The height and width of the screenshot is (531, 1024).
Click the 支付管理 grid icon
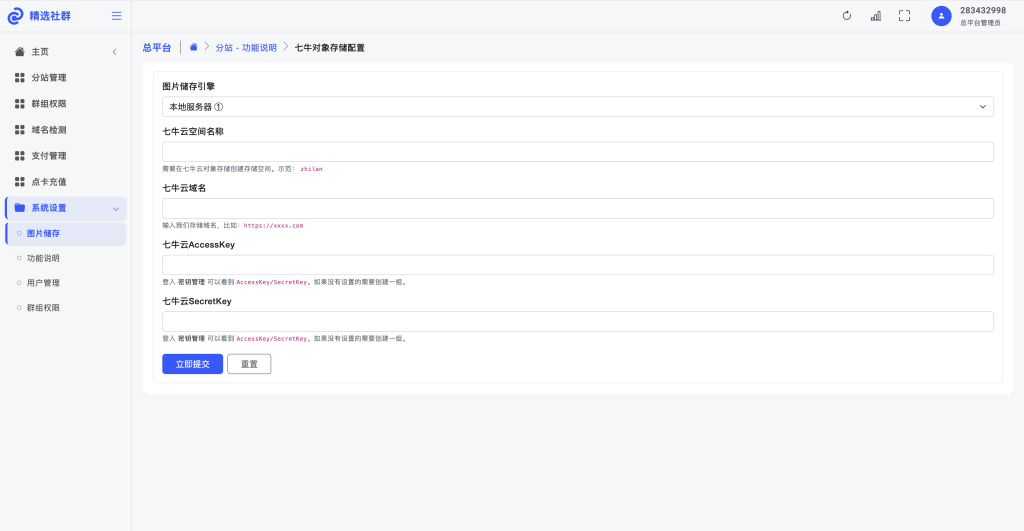click(x=20, y=156)
